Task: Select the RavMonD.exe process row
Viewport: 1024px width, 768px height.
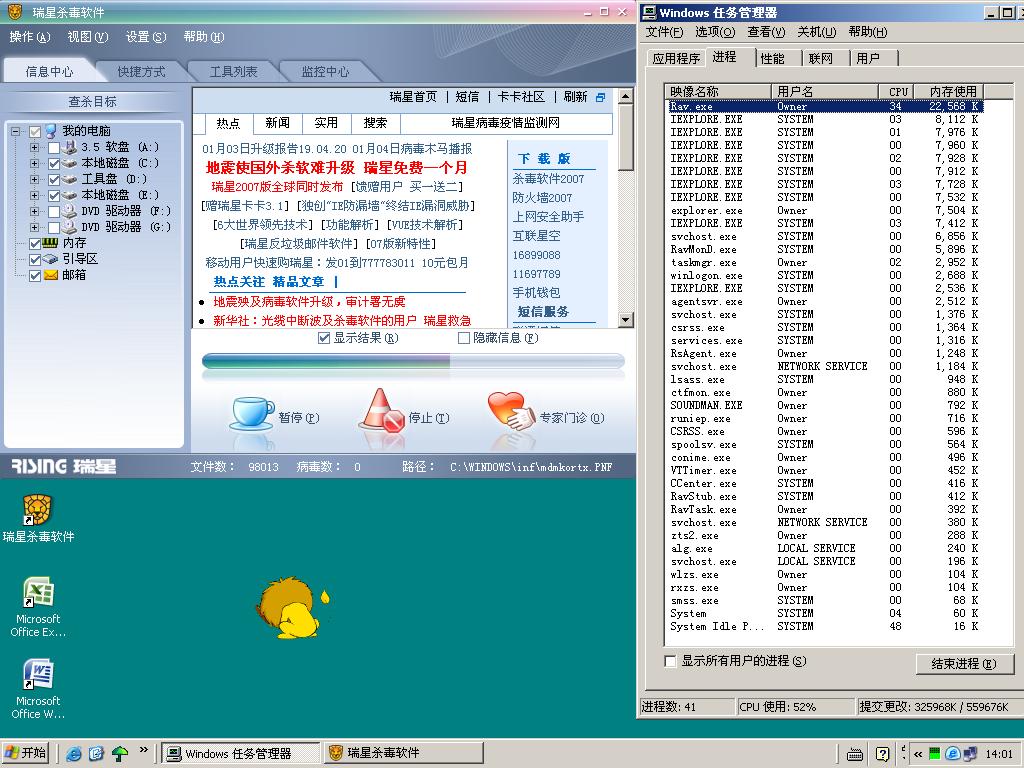Action: [824, 249]
